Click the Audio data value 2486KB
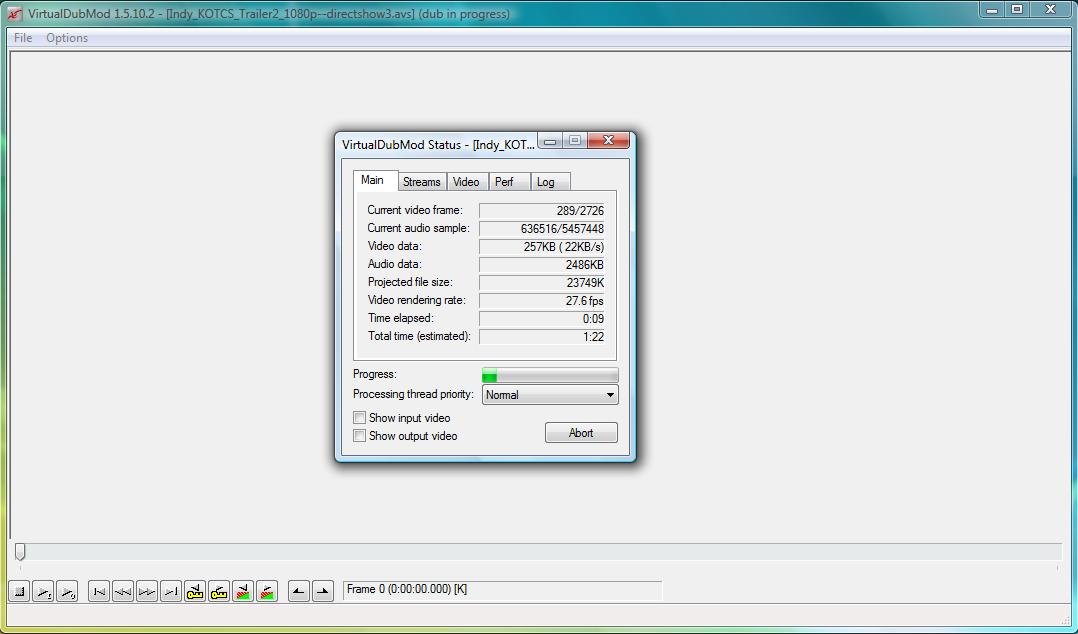The image size is (1078, 634). pos(542,264)
